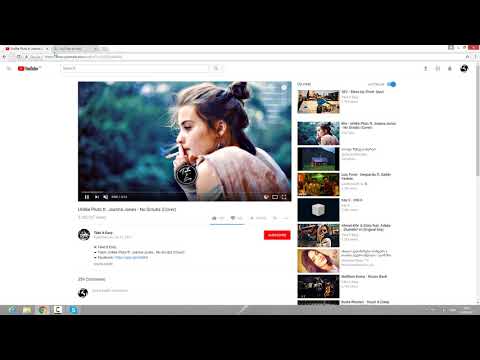Open YouTube apps grid icon
480x360 pixels.
tap(438, 68)
